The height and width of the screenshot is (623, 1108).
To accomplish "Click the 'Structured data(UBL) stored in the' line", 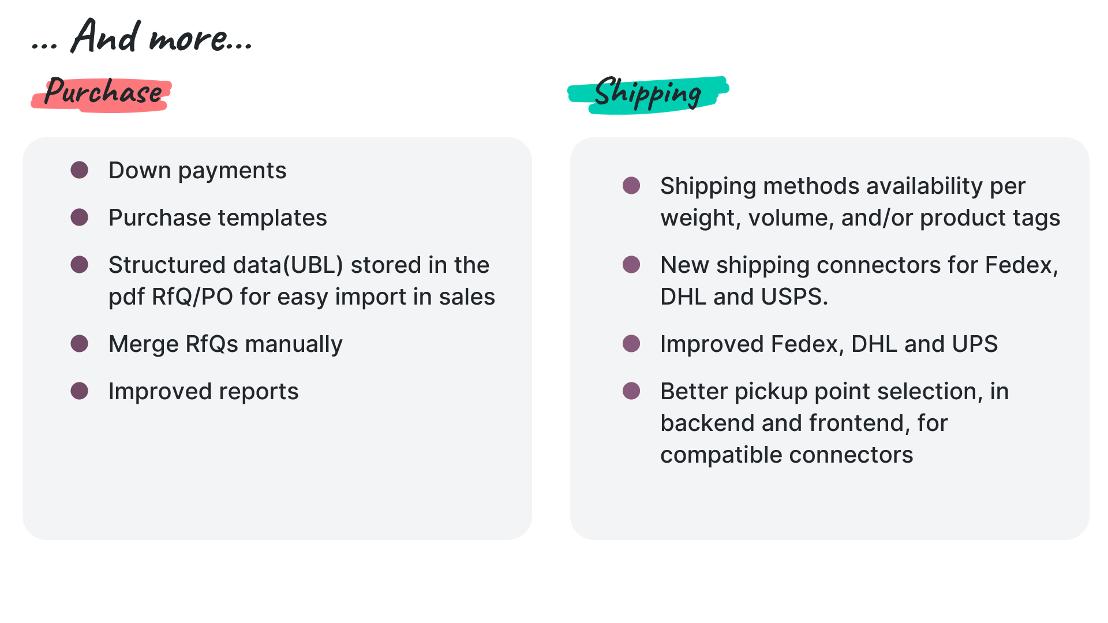I will coord(299,265).
